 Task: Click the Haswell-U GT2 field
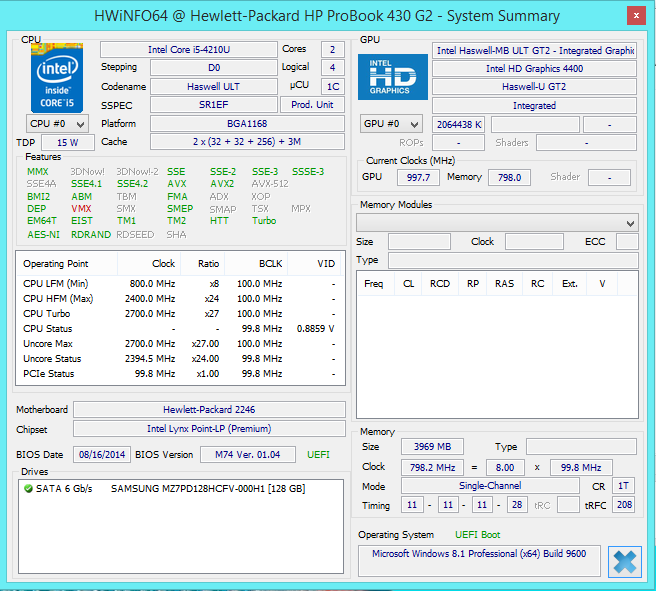534,87
